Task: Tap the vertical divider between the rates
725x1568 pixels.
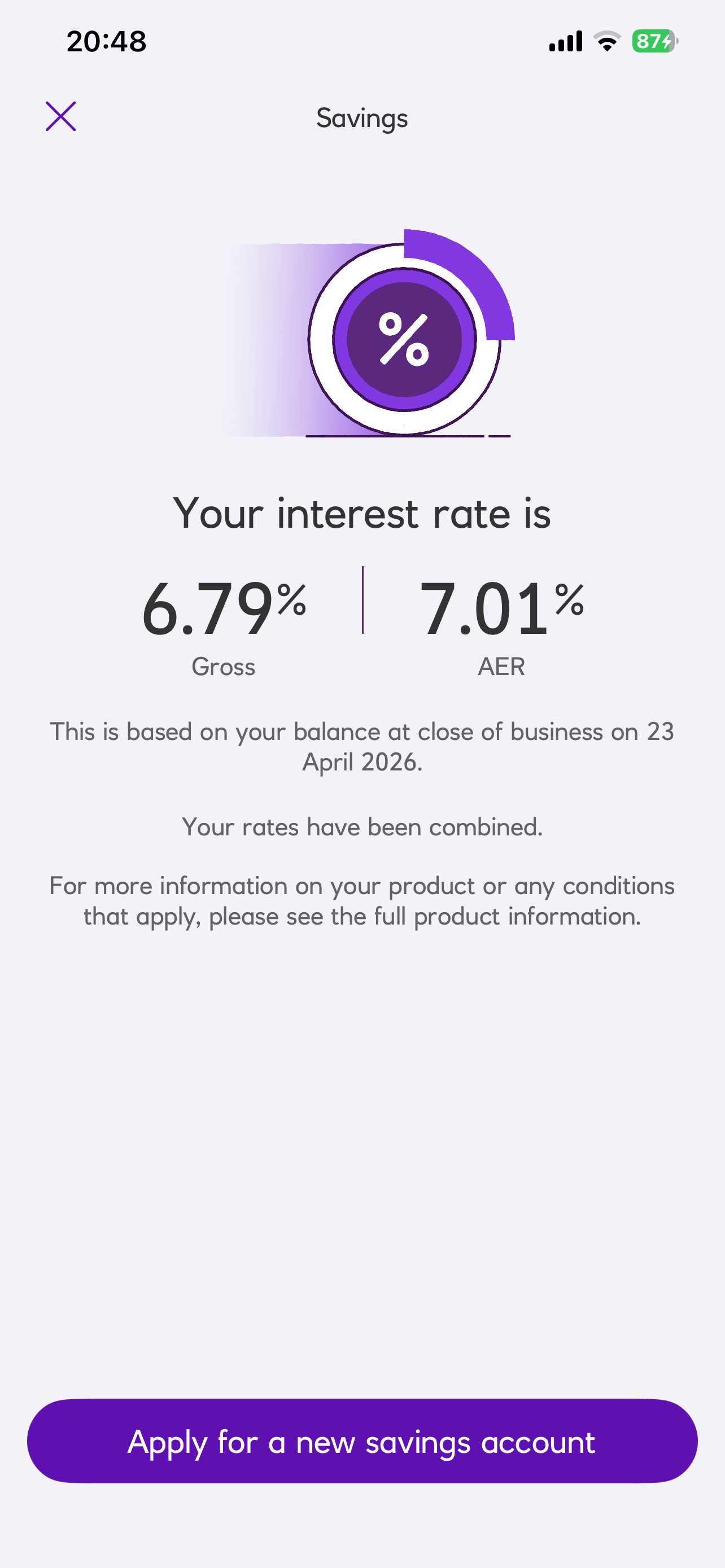Action: 363,600
